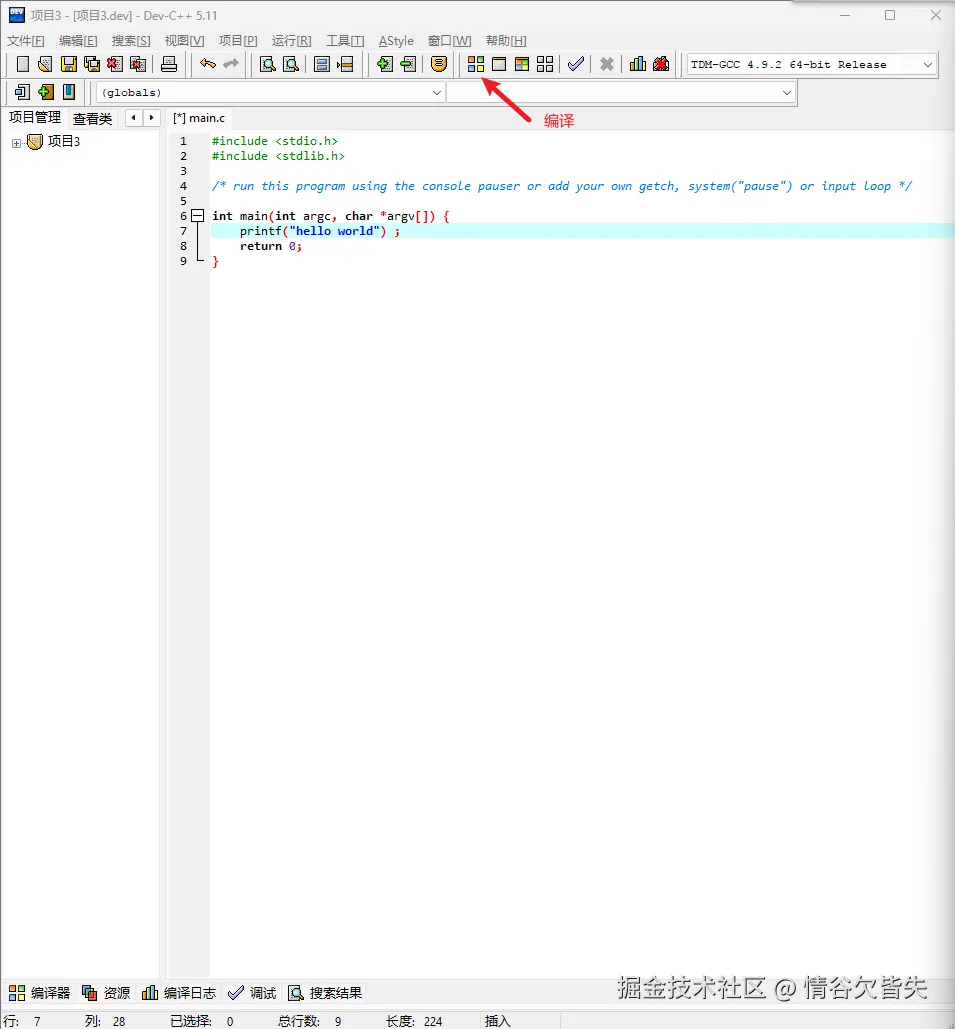
Task: Open the 搜索[S] menu
Action: click(x=131, y=41)
